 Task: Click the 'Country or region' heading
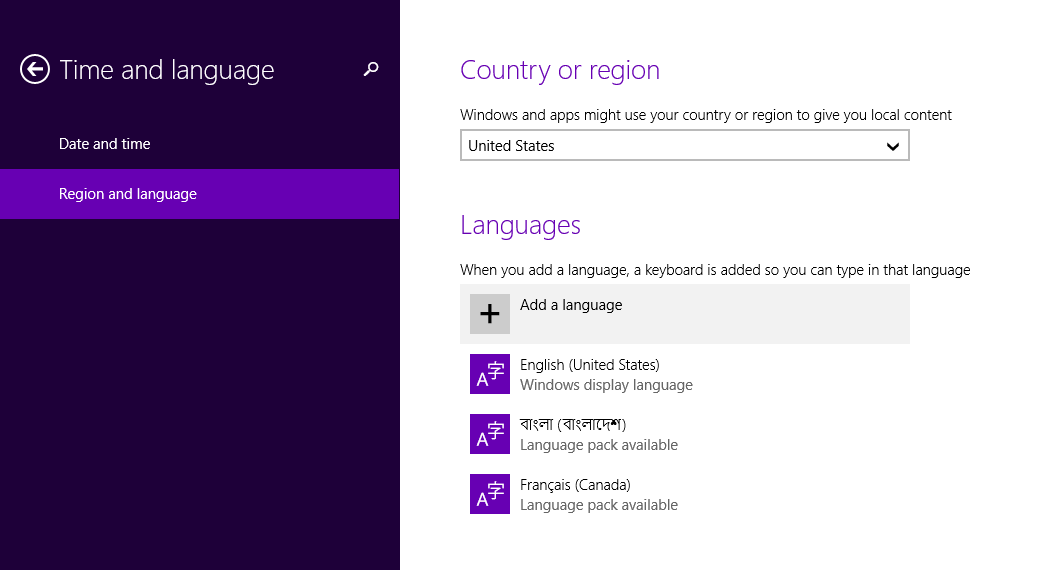559,70
